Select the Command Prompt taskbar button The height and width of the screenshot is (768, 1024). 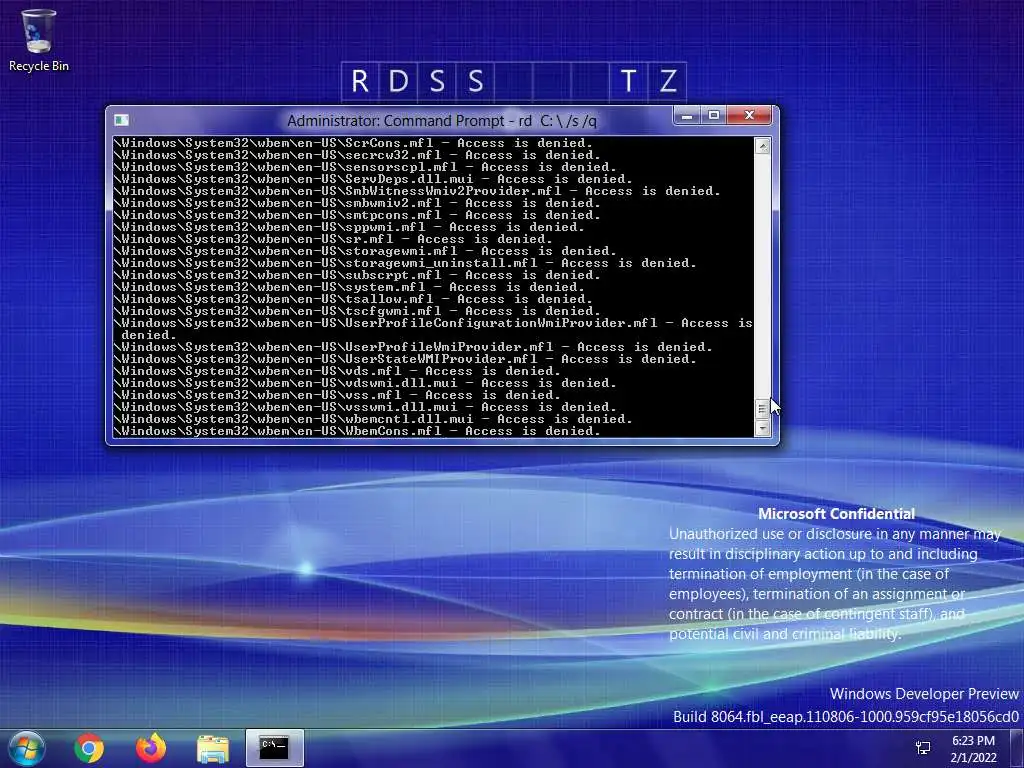[274, 748]
